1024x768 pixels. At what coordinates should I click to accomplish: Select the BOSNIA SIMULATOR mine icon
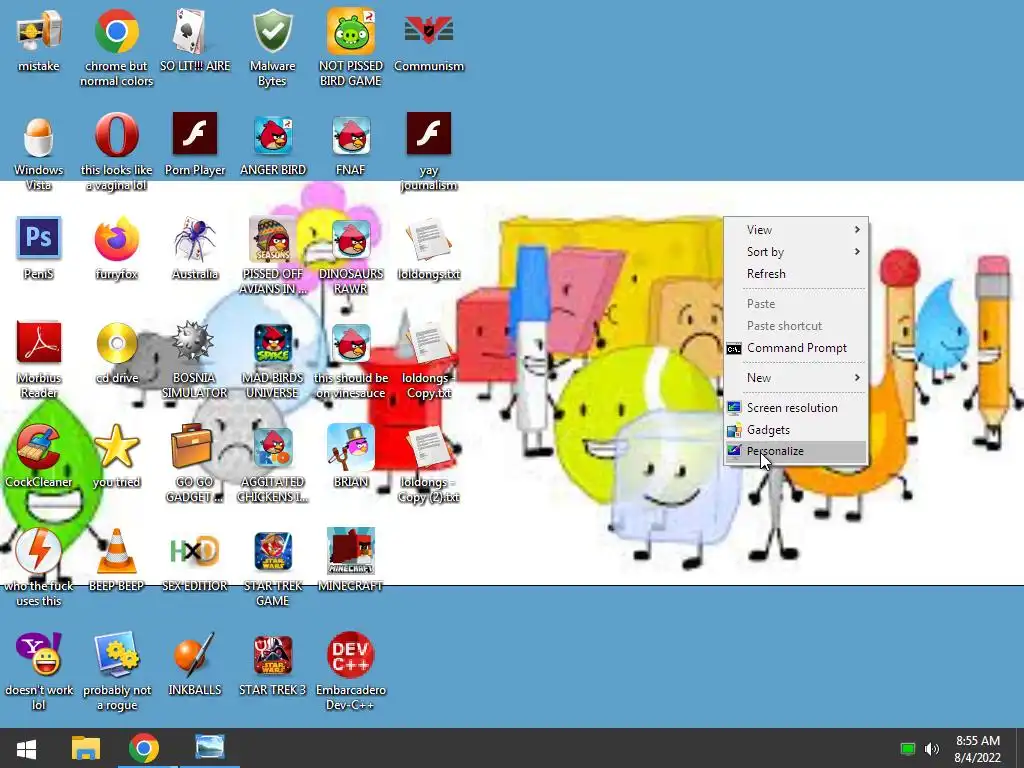click(193, 341)
